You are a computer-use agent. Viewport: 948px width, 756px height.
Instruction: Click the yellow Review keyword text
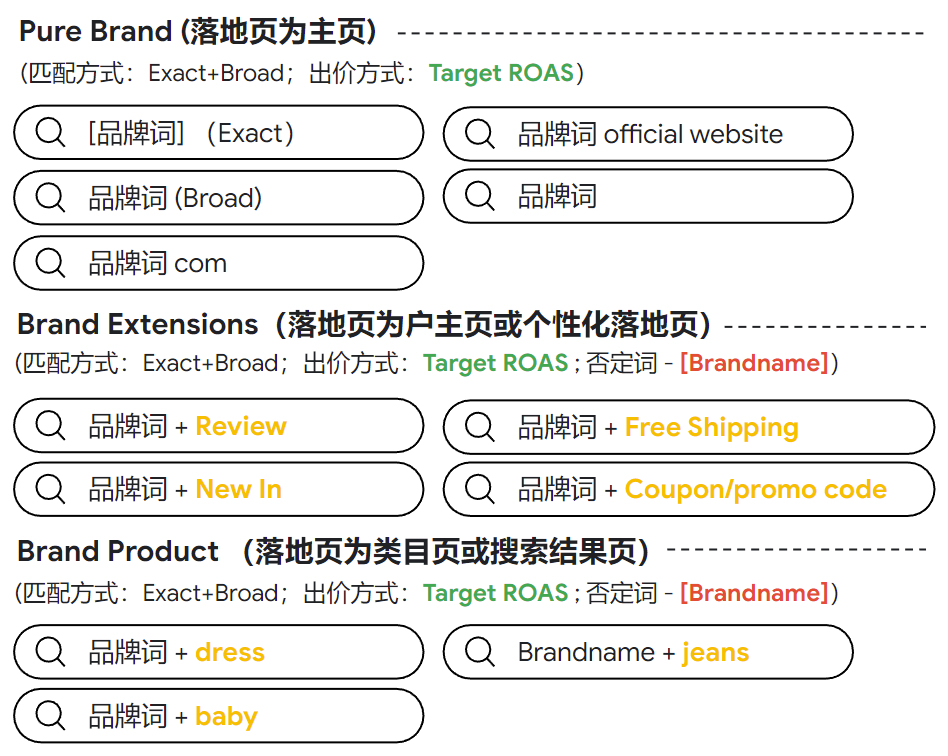(241, 426)
